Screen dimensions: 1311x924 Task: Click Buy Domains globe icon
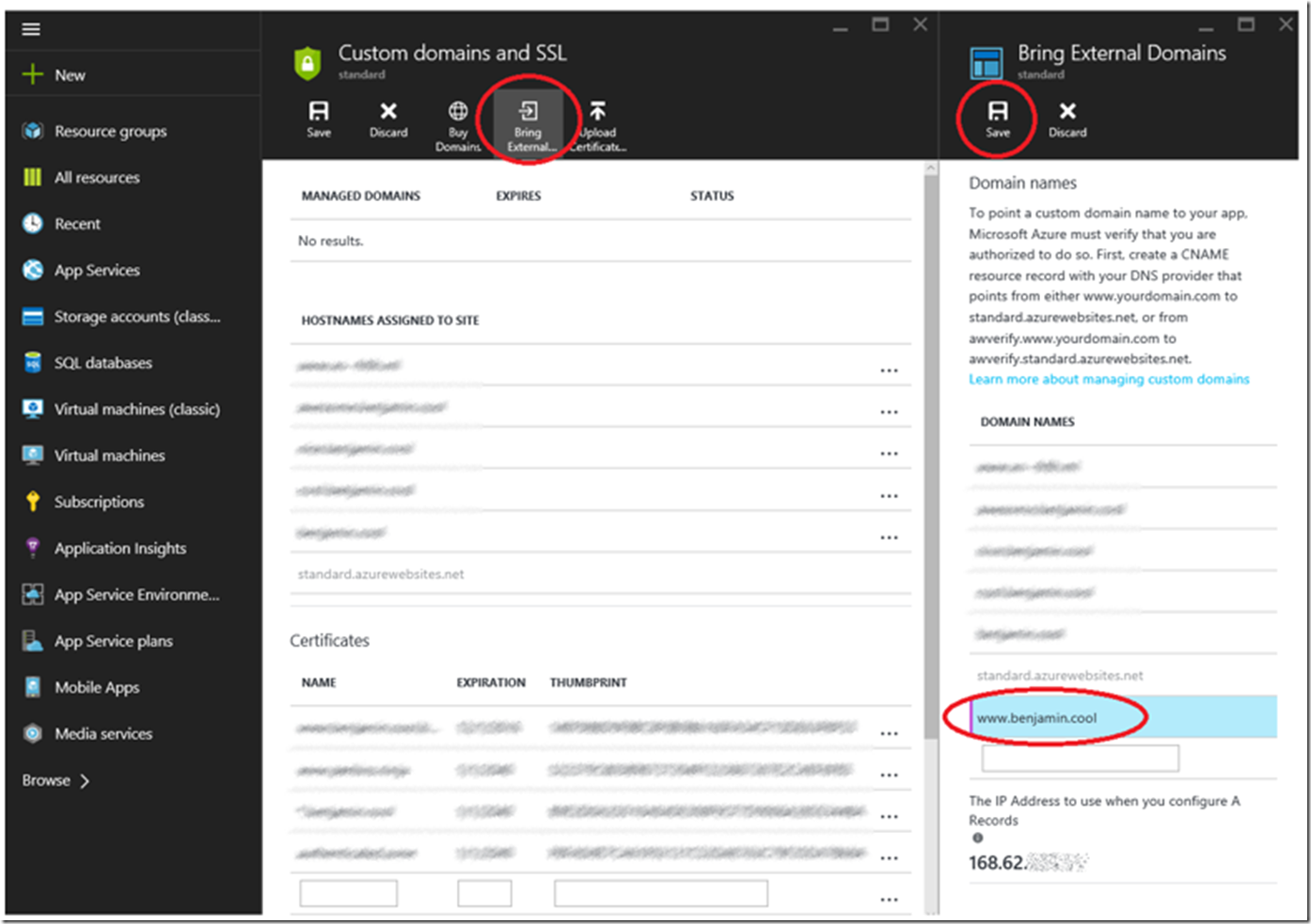point(458,111)
